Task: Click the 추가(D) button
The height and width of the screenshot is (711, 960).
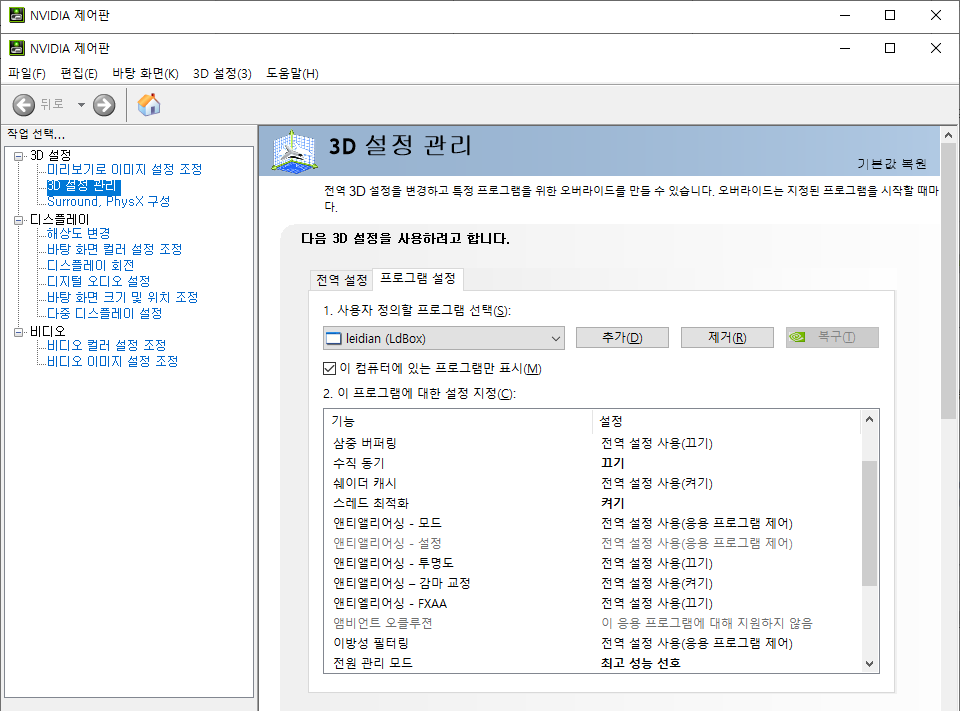Action: (x=622, y=337)
